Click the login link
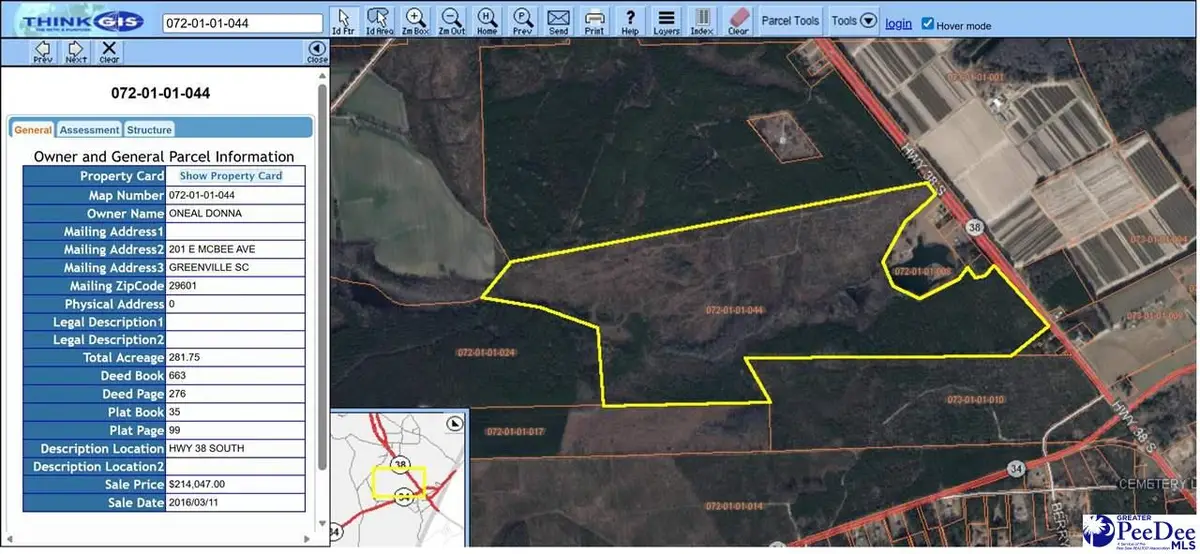Screen dimensions: 1200x554 point(898,23)
